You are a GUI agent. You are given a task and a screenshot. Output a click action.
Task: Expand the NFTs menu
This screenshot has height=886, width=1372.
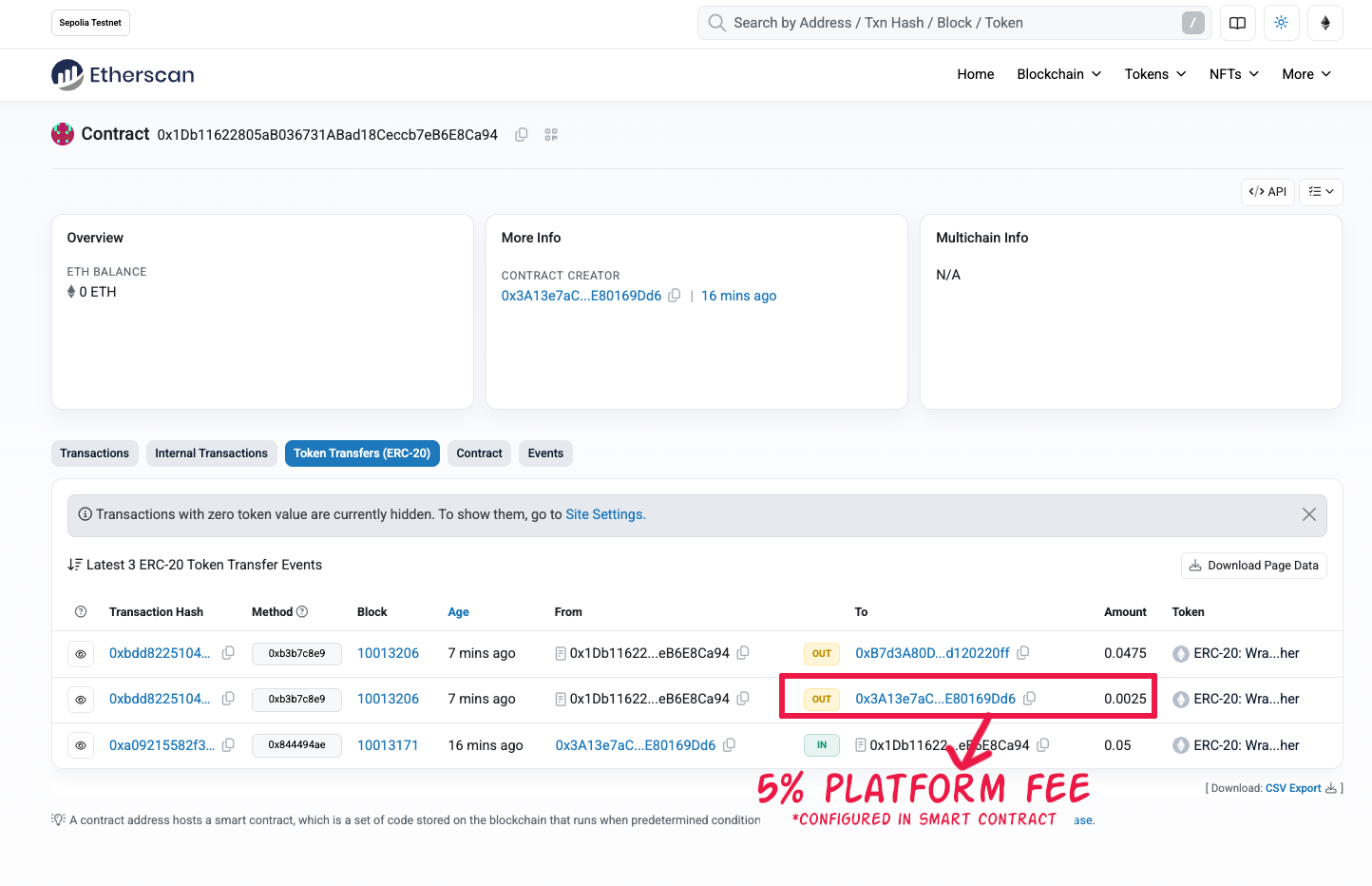[1234, 74]
